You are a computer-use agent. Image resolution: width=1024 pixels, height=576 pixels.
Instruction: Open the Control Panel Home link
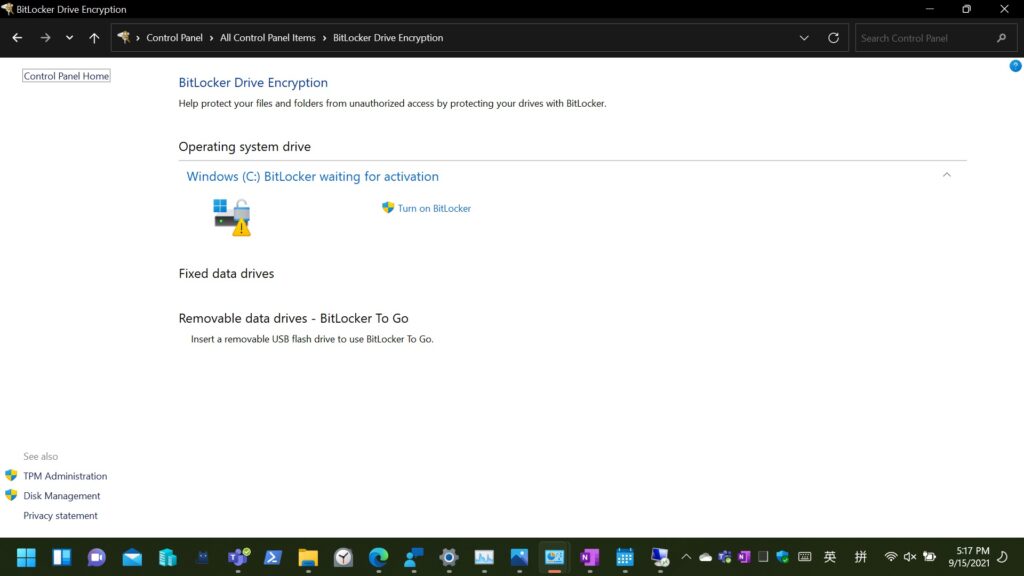(66, 76)
